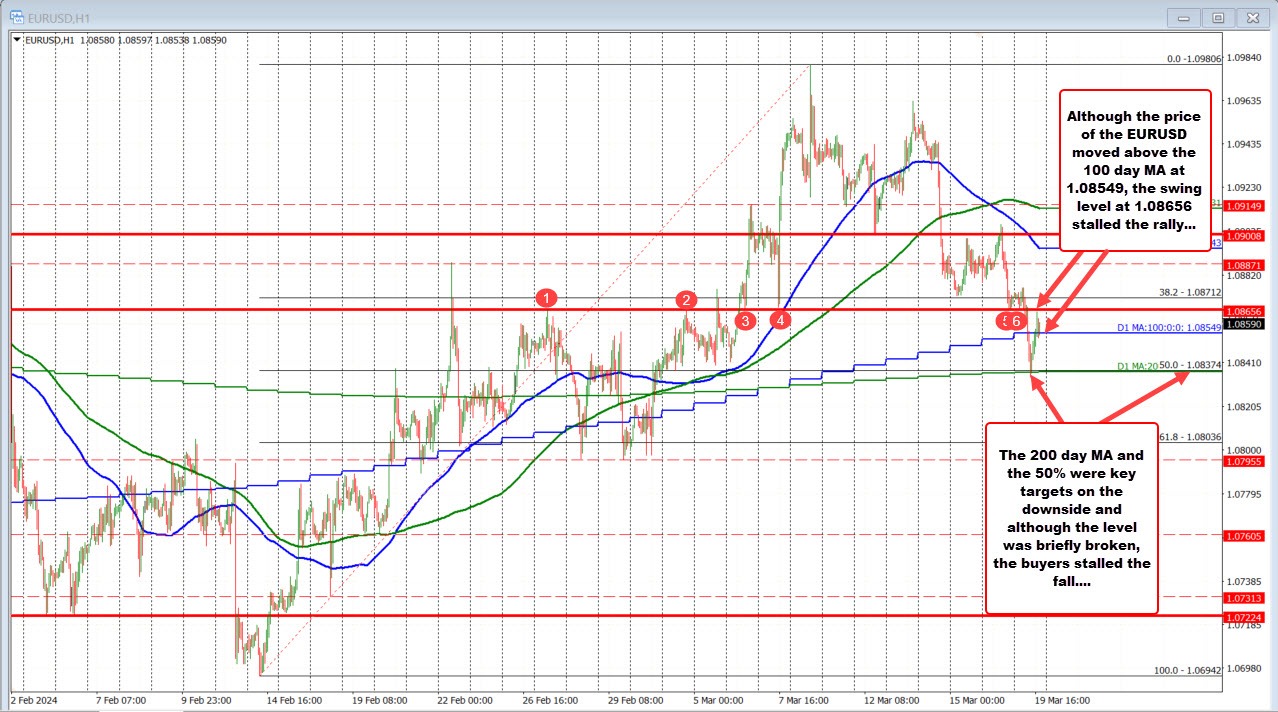Restore the chart window size
This screenshot has height=712, width=1278.
[x=1218, y=17]
